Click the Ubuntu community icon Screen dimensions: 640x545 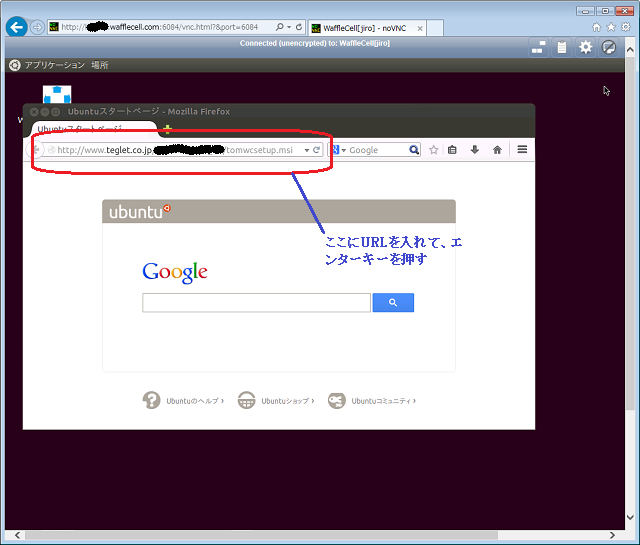point(337,400)
